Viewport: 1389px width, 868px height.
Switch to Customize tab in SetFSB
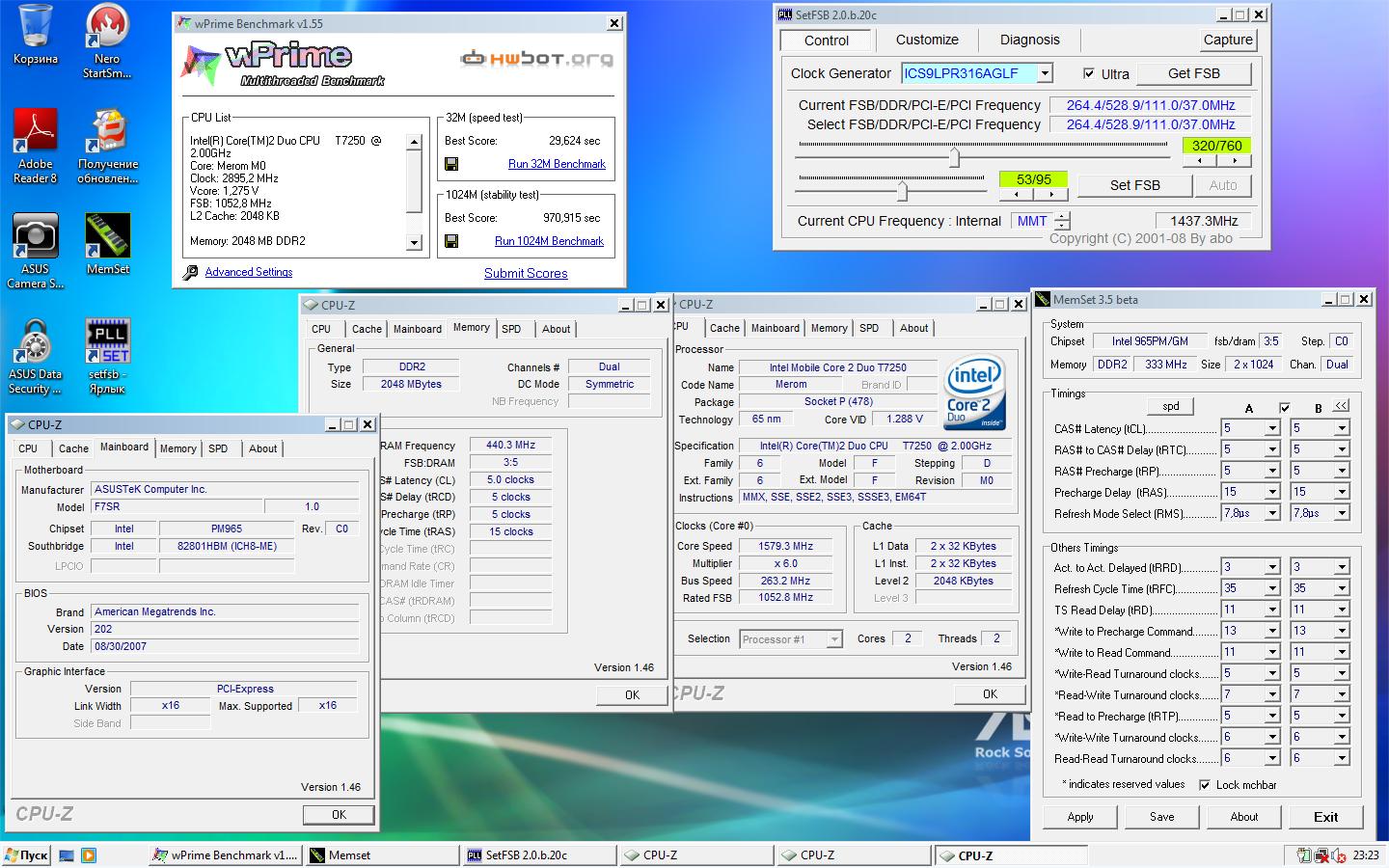click(927, 40)
